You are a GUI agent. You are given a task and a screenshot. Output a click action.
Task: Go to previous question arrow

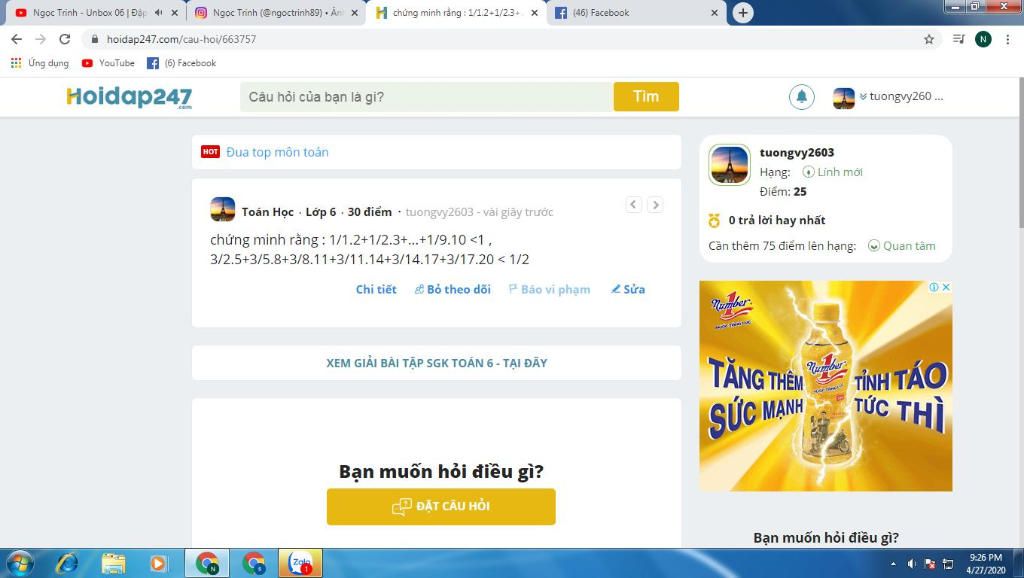pyautogui.click(x=633, y=204)
